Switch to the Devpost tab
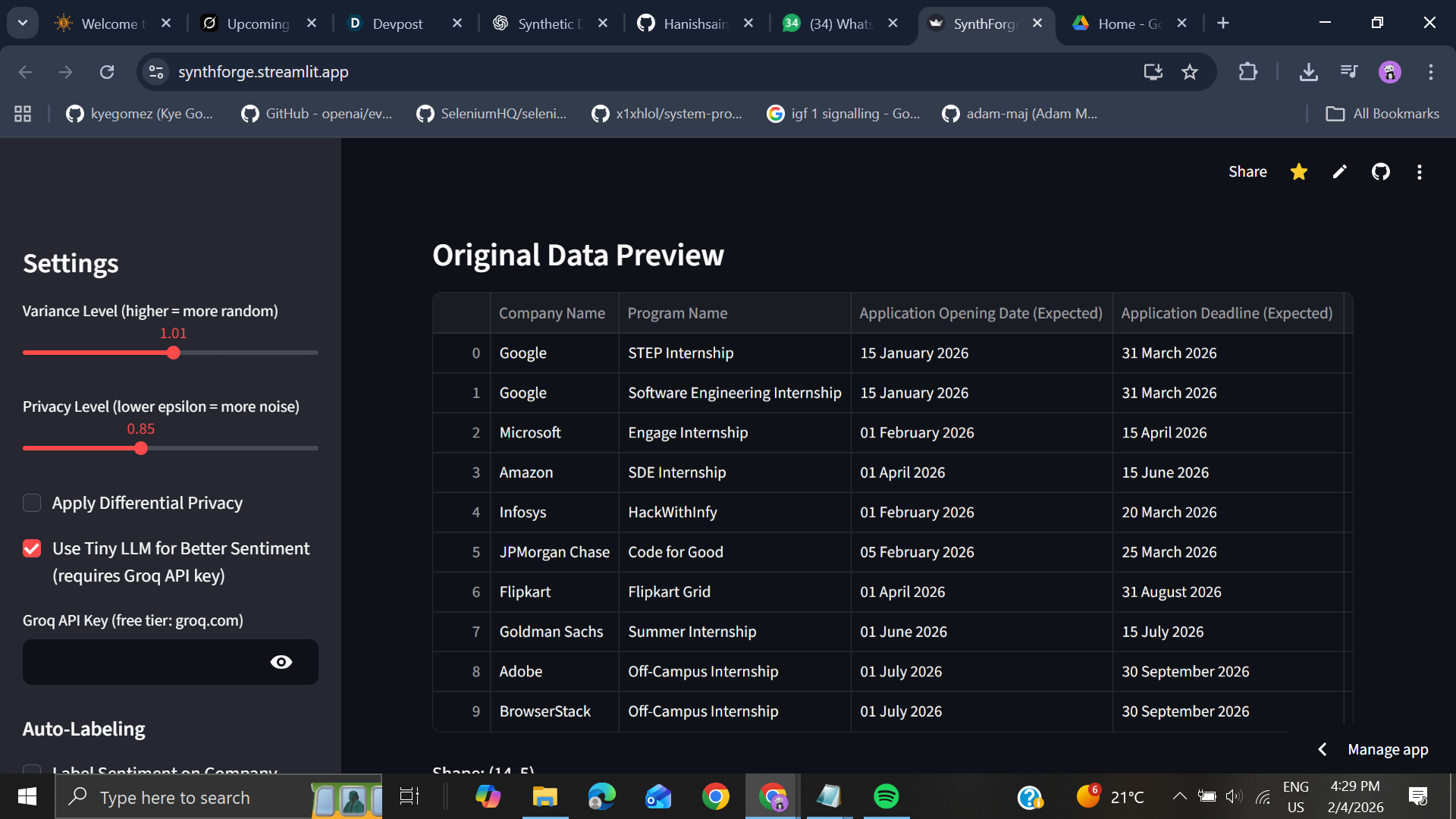Image resolution: width=1456 pixels, height=819 pixels. point(397,24)
